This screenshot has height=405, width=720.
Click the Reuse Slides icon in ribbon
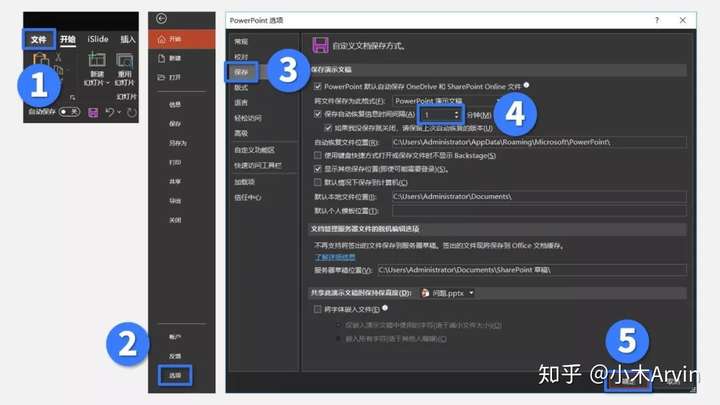click(124, 60)
